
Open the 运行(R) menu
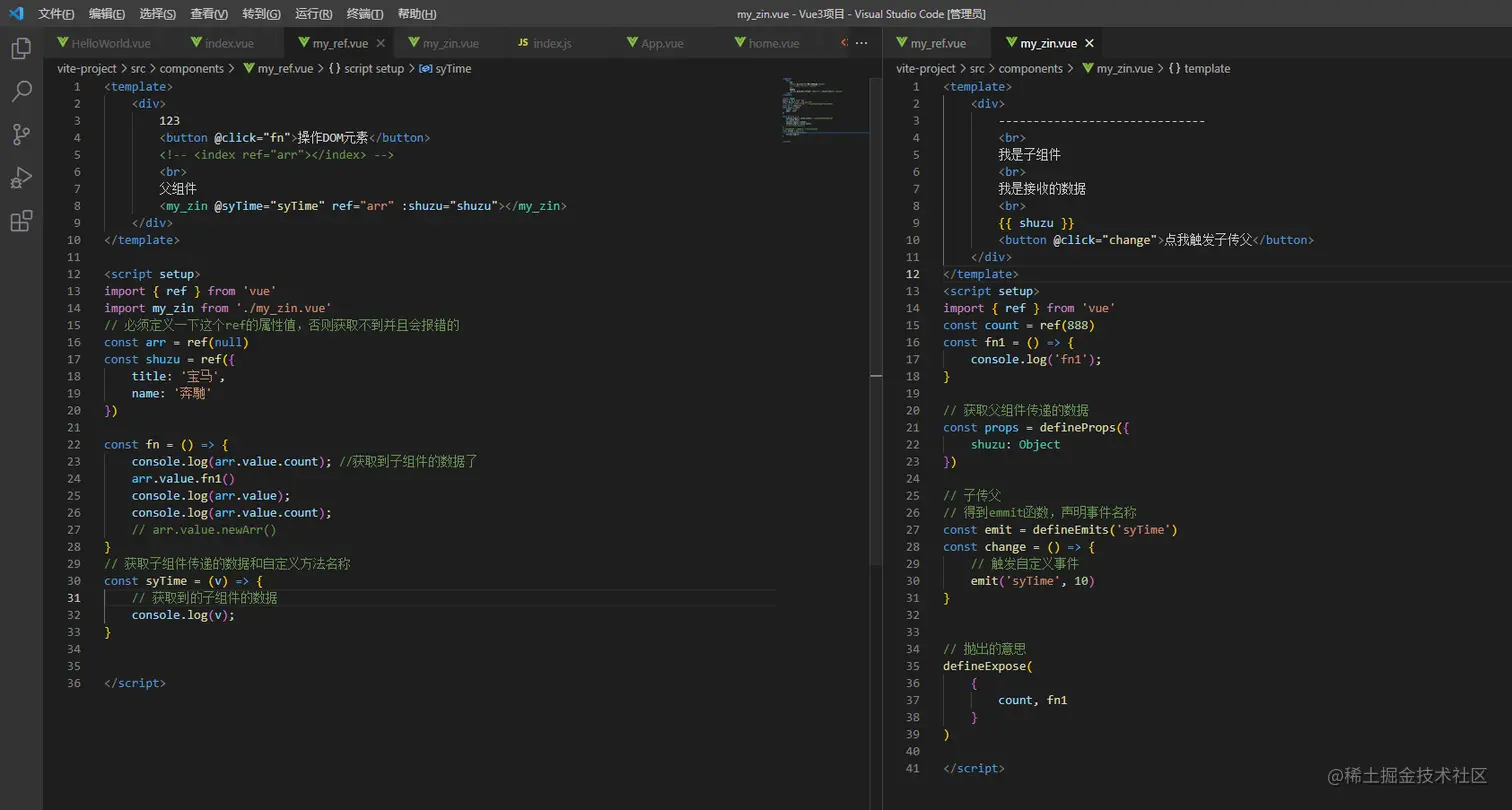(314, 14)
